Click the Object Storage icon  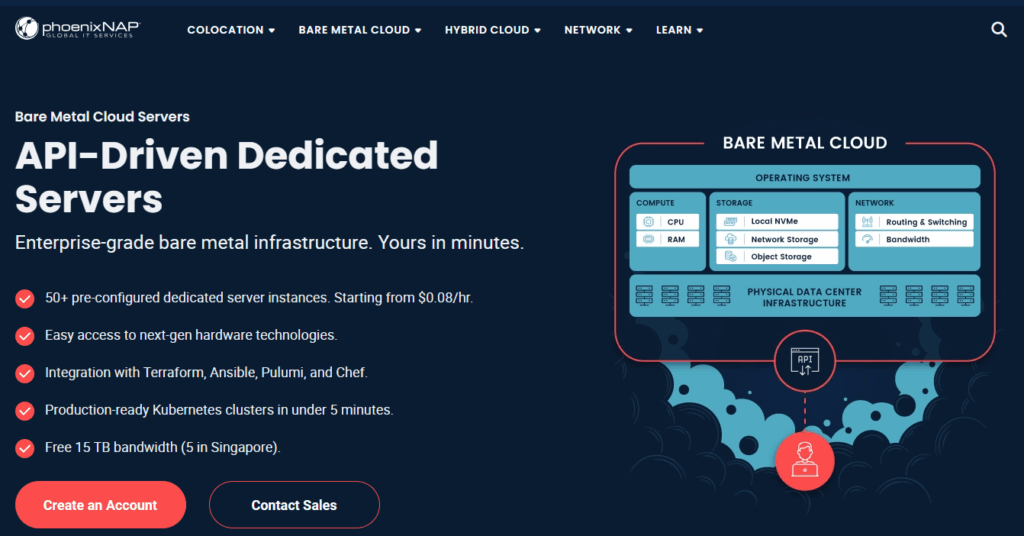coord(730,257)
